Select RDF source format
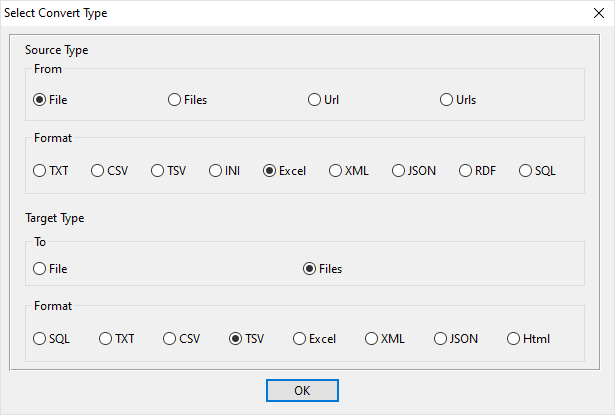615x415 pixels. (x=465, y=171)
